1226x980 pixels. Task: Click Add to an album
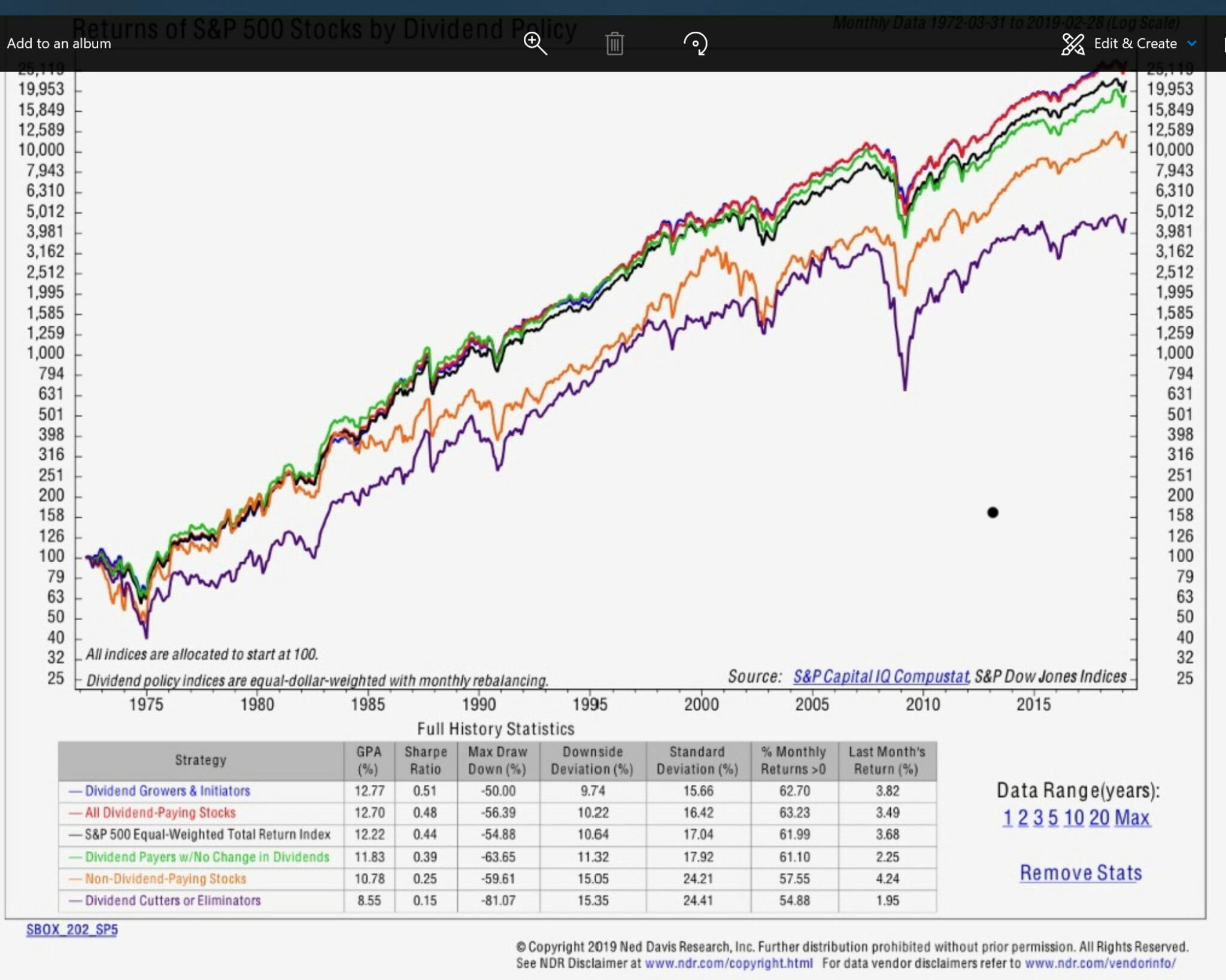[x=59, y=44]
